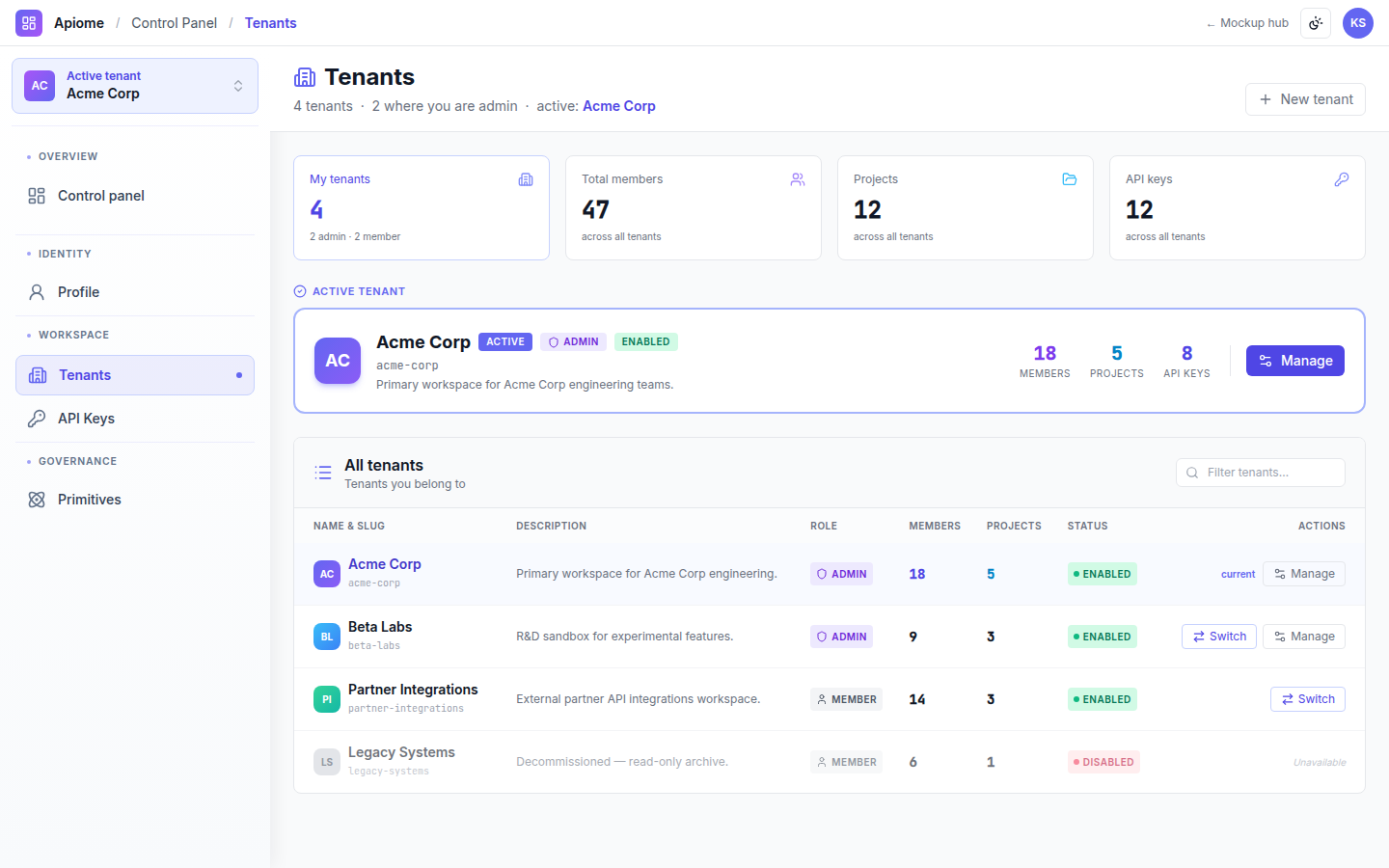Click the MEMBER role badge in Partner Integrations row
This screenshot has width=1389, height=868.
(x=846, y=699)
